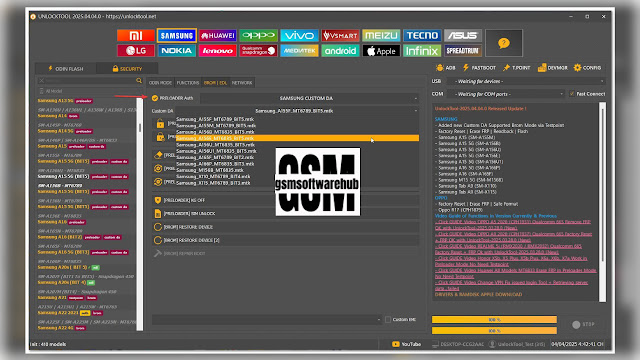The image size is (640, 360).
Task: Click the eraser icon in functions list
Action: [158, 155]
